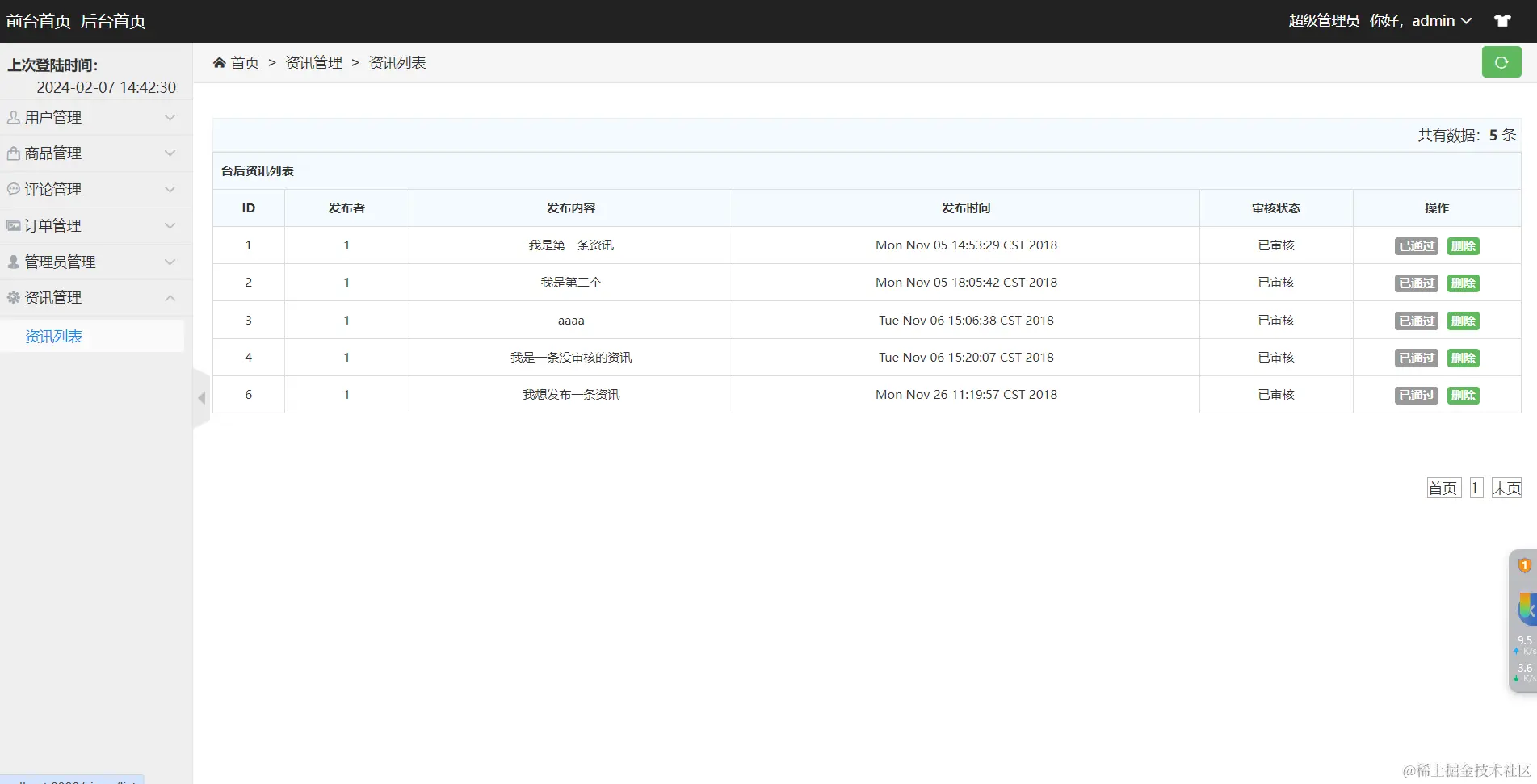Screen dimensions: 1537x784
Task: Click 已通过 button for 我想发布一条资讯 row
Action: coord(1417,395)
